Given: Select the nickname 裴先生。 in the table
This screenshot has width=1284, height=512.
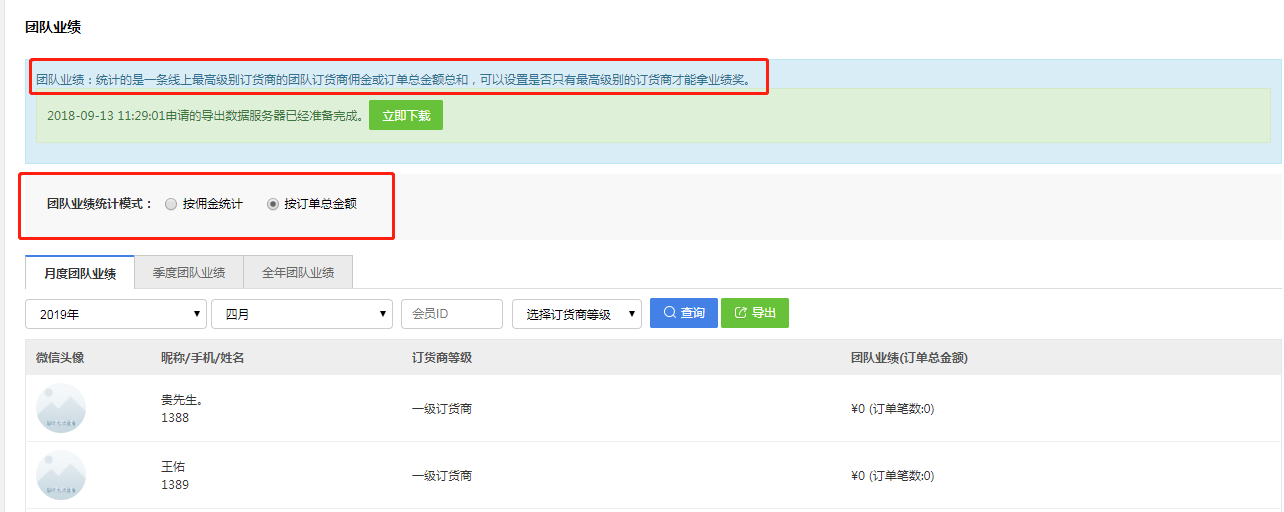Looking at the screenshot, I should [x=182, y=400].
